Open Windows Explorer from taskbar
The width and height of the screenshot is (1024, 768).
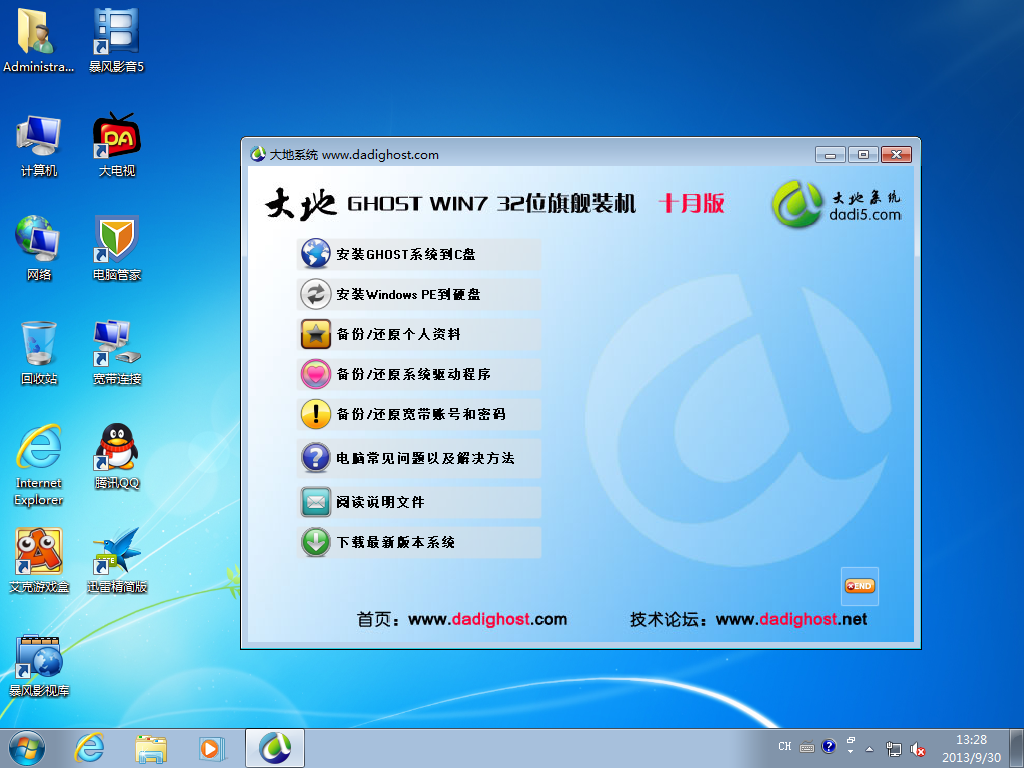tap(151, 748)
